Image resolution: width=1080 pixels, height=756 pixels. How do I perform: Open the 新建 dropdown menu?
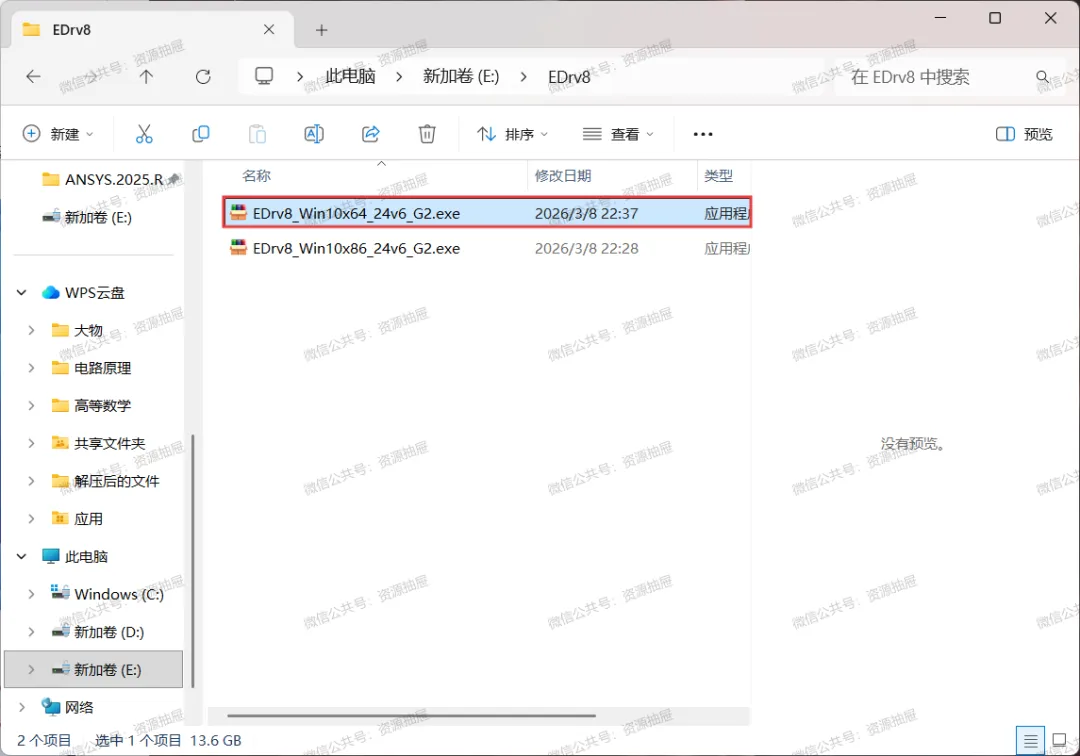pos(58,134)
